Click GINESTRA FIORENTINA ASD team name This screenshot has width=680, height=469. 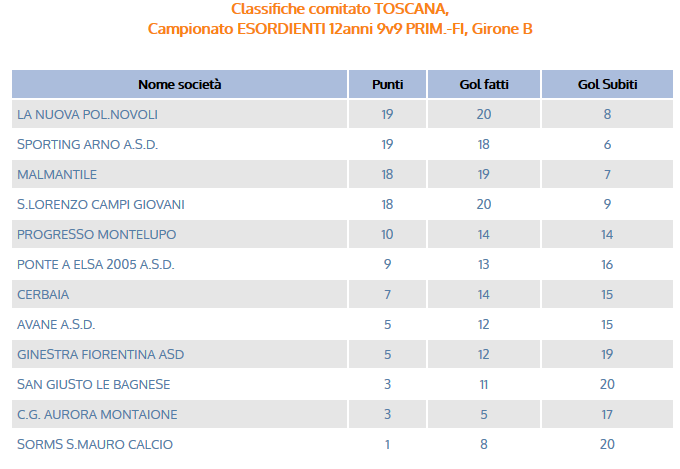pyautogui.click(x=101, y=354)
